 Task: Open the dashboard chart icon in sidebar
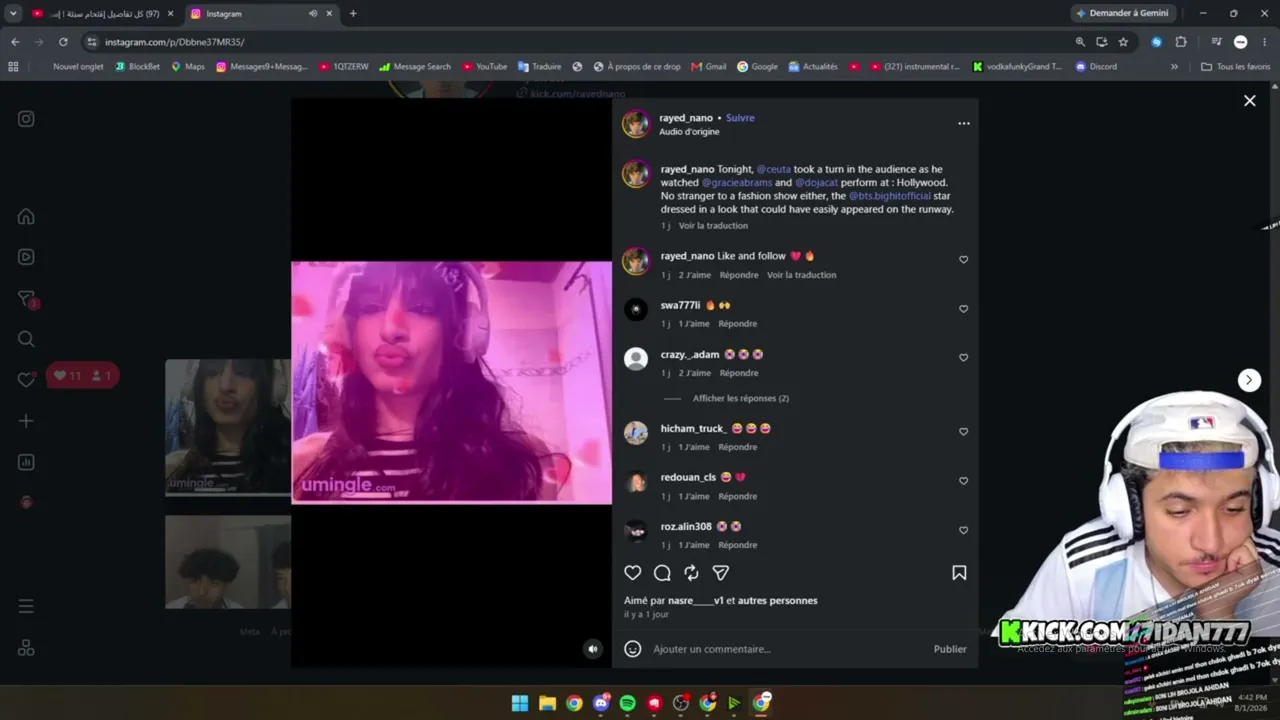pyautogui.click(x=26, y=462)
